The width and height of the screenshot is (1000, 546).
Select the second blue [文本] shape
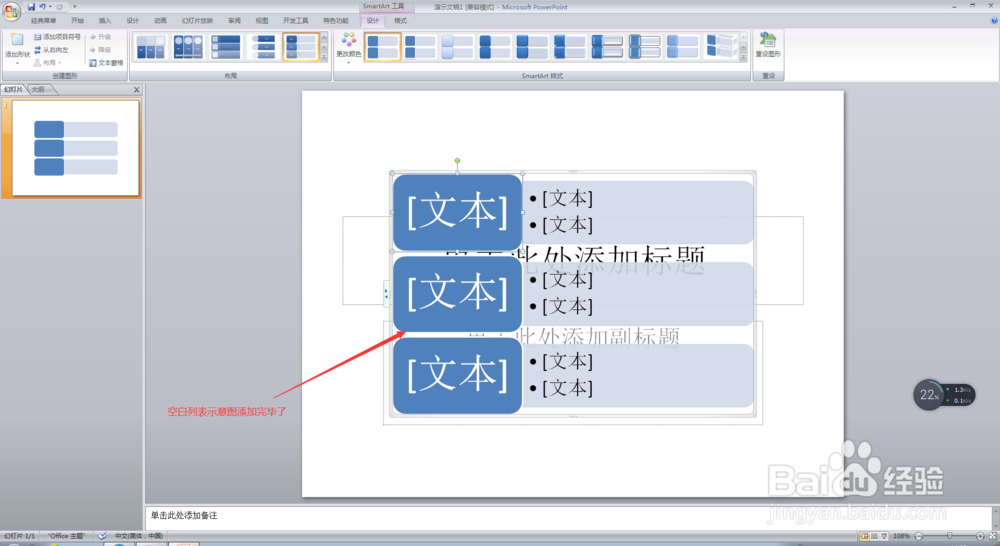click(x=457, y=294)
